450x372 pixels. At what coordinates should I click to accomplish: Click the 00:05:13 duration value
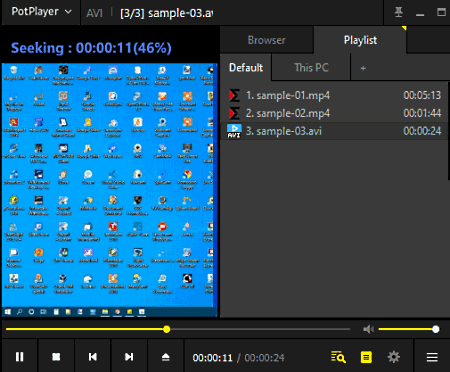422,96
